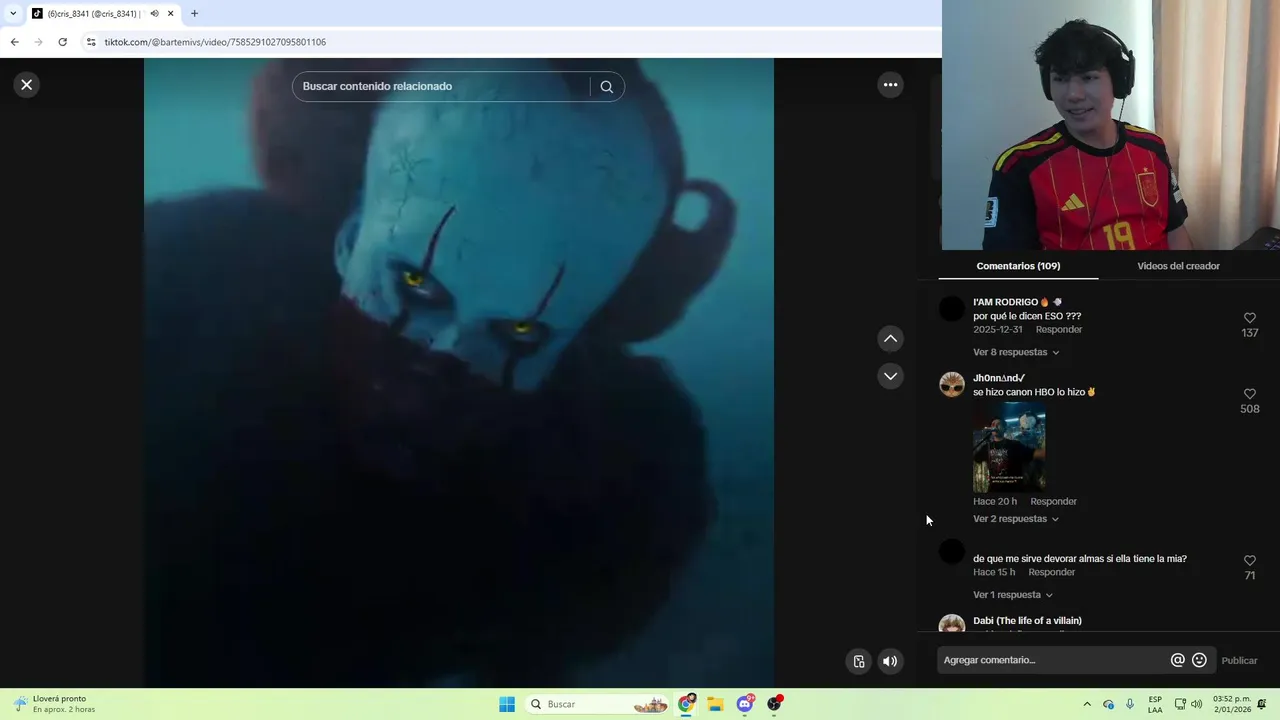
Task: Close the cris_8341 browser tab
Action: [x=171, y=14]
